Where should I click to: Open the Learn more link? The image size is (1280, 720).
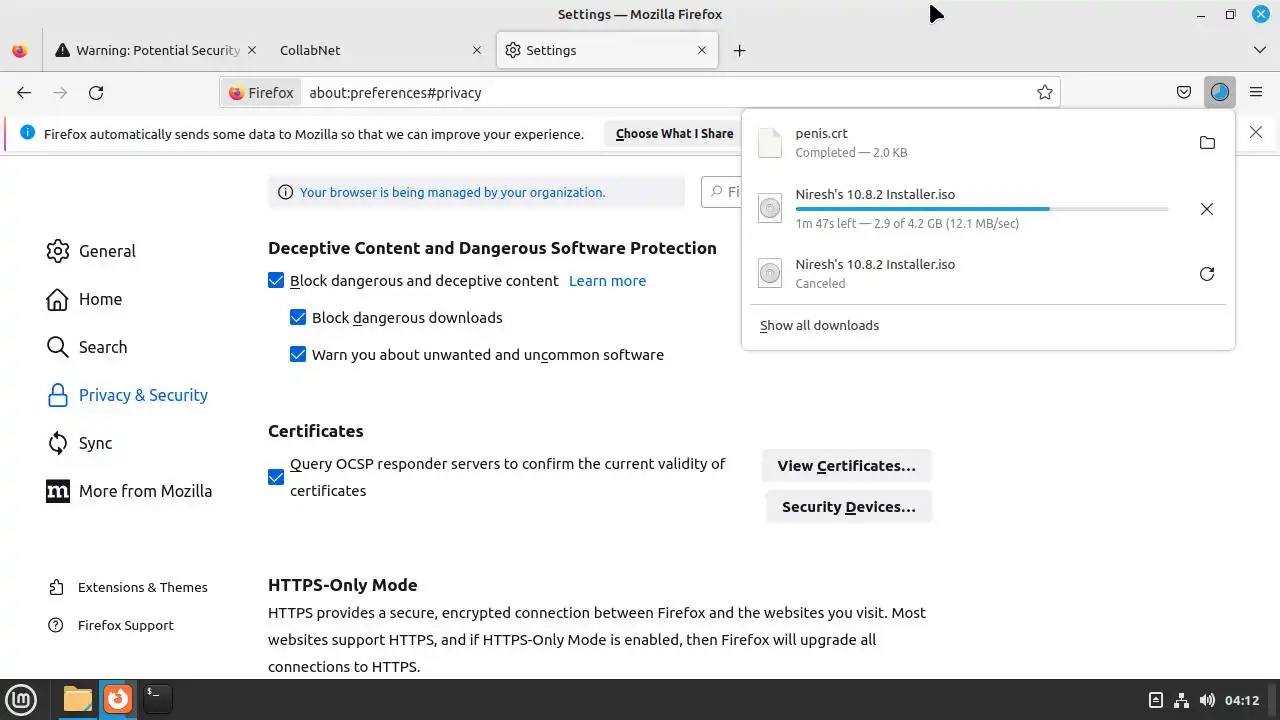pyautogui.click(x=607, y=281)
